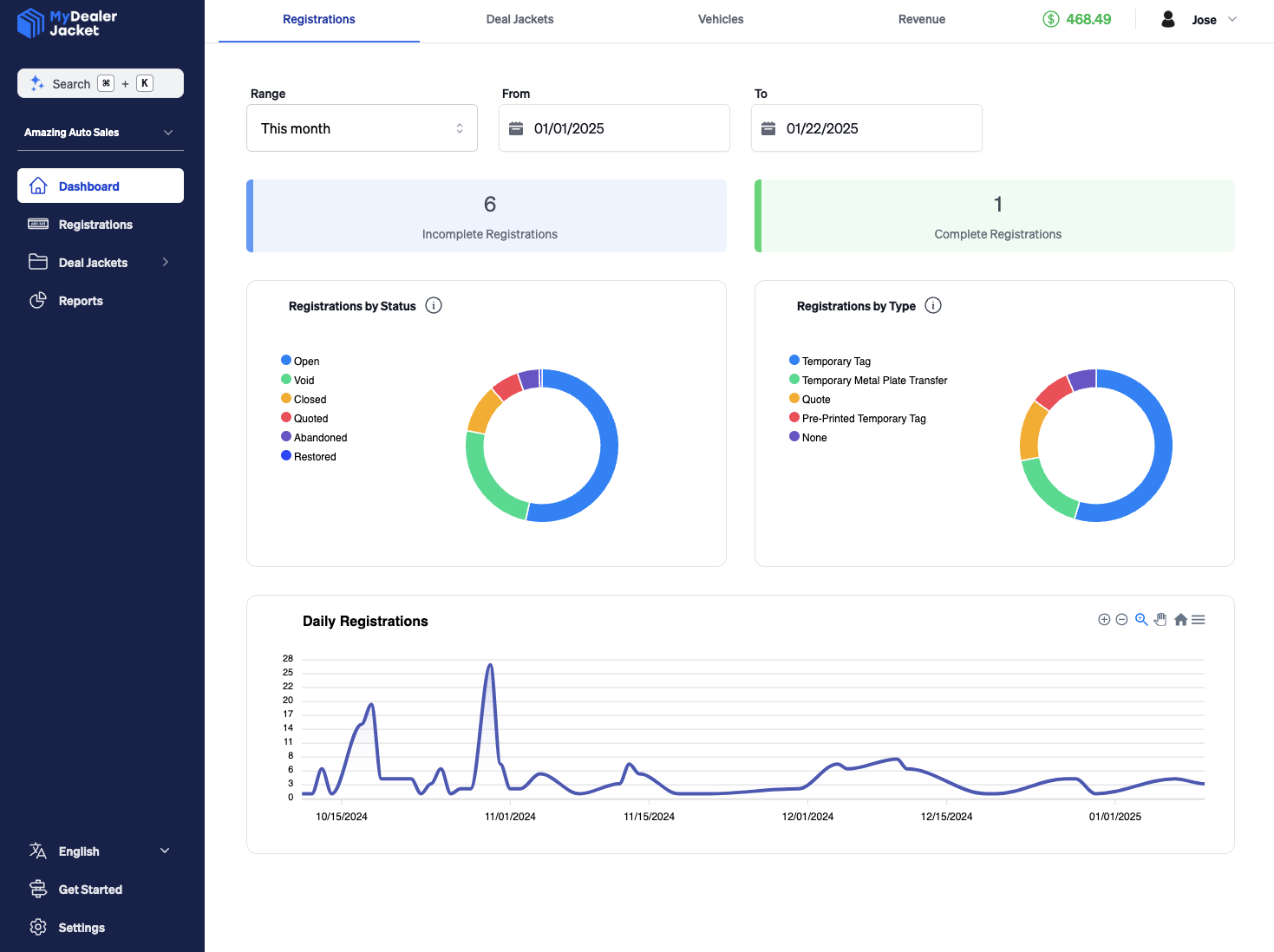
Task: Click info icon beside Registrations by Type
Action: pos(933,306)
